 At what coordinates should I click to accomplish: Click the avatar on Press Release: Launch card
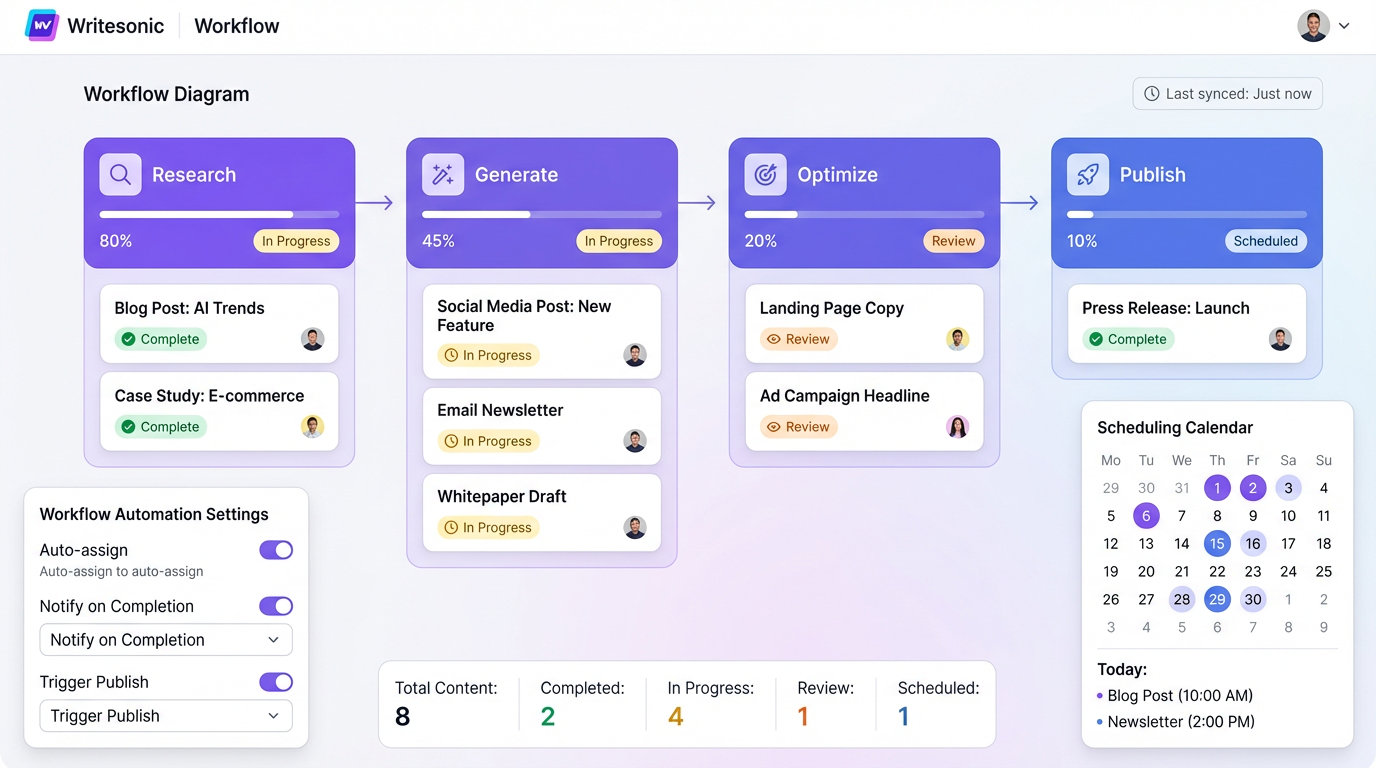pyautogui.click(x=1280, y=339)
